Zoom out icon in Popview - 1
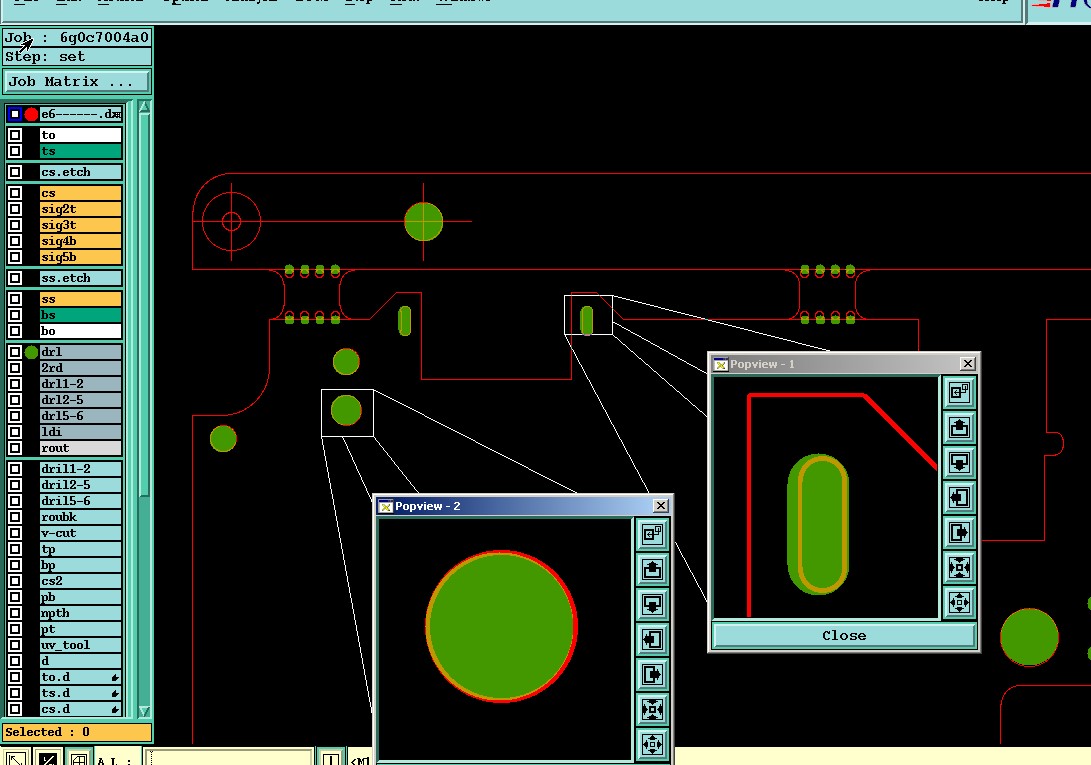Screen dimensions: 1091x765 959,602
